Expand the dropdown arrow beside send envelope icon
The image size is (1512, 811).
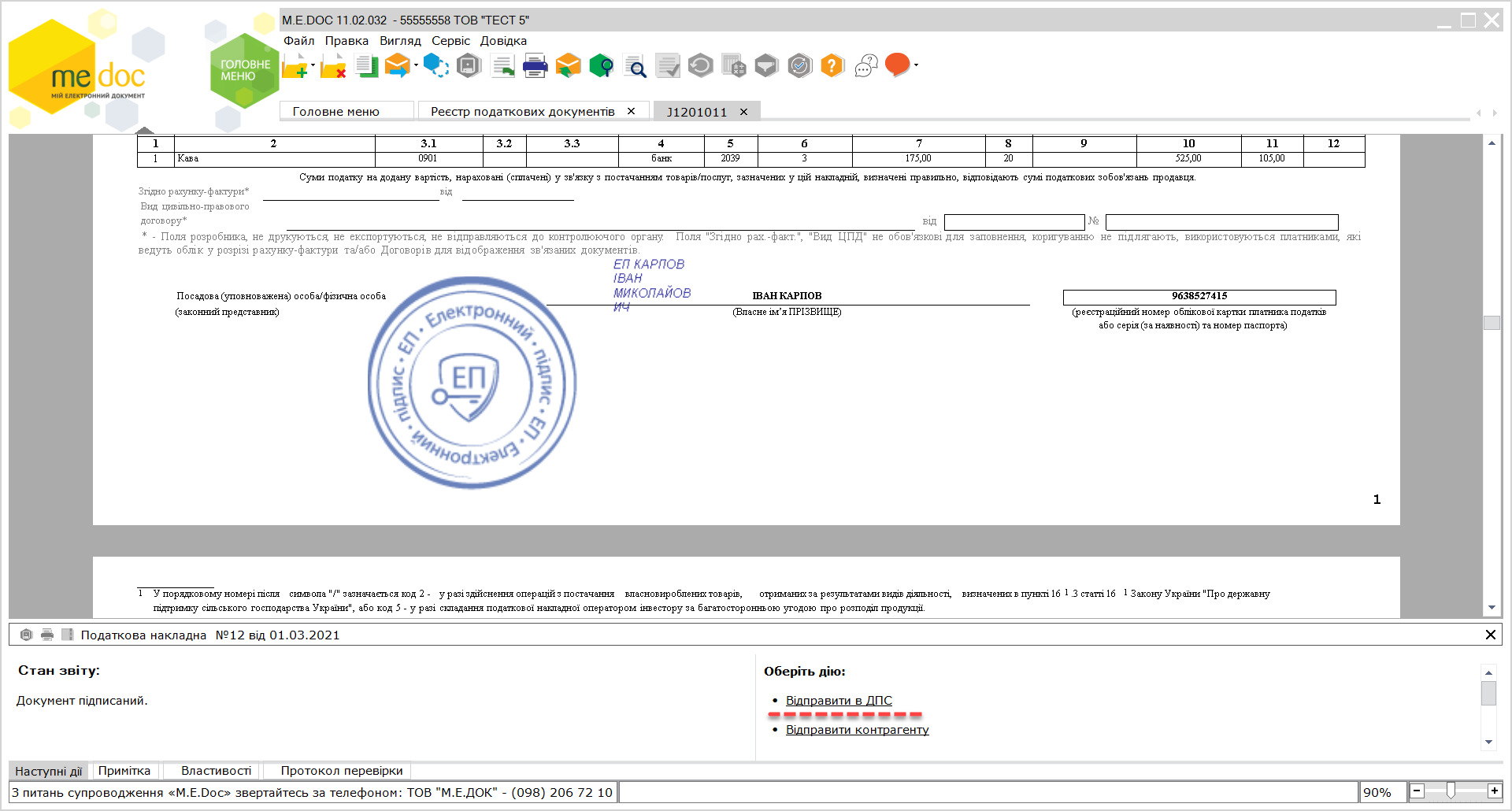(416, 65)
